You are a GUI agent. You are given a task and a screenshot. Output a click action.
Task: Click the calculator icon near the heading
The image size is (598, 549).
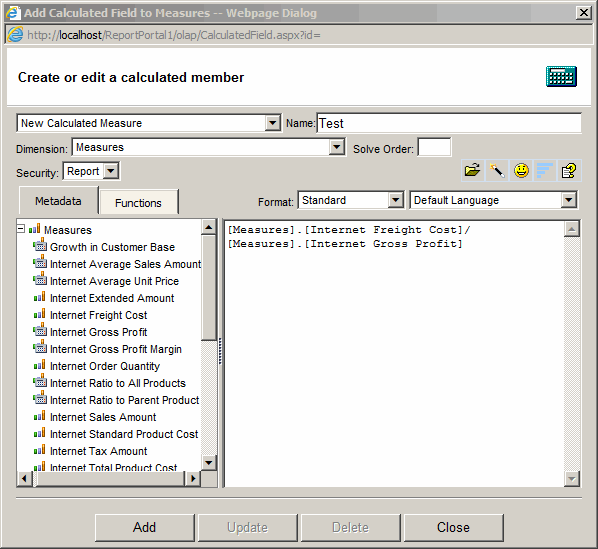[561, 77]
